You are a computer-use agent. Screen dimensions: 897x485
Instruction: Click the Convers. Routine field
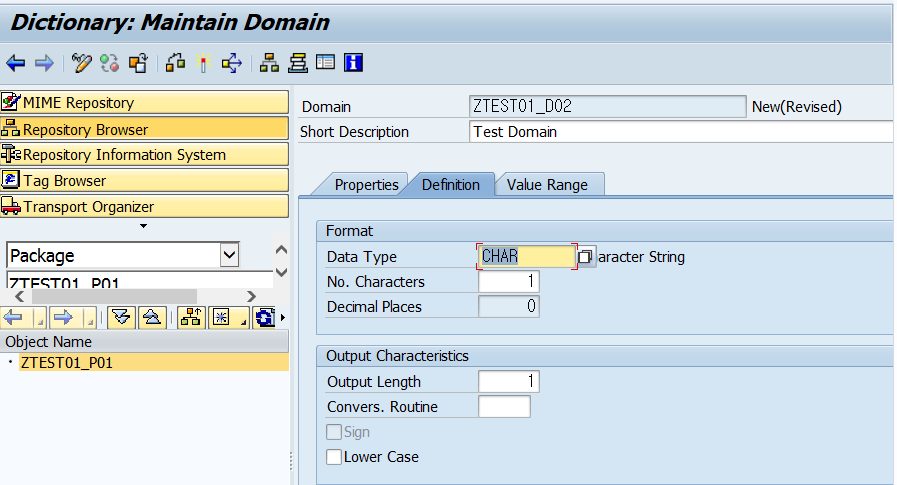504,407
